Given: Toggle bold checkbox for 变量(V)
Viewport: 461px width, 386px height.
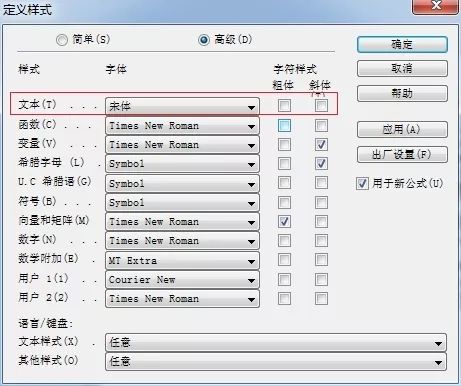Looking at the screenshot, I should (x=284, y=145).
